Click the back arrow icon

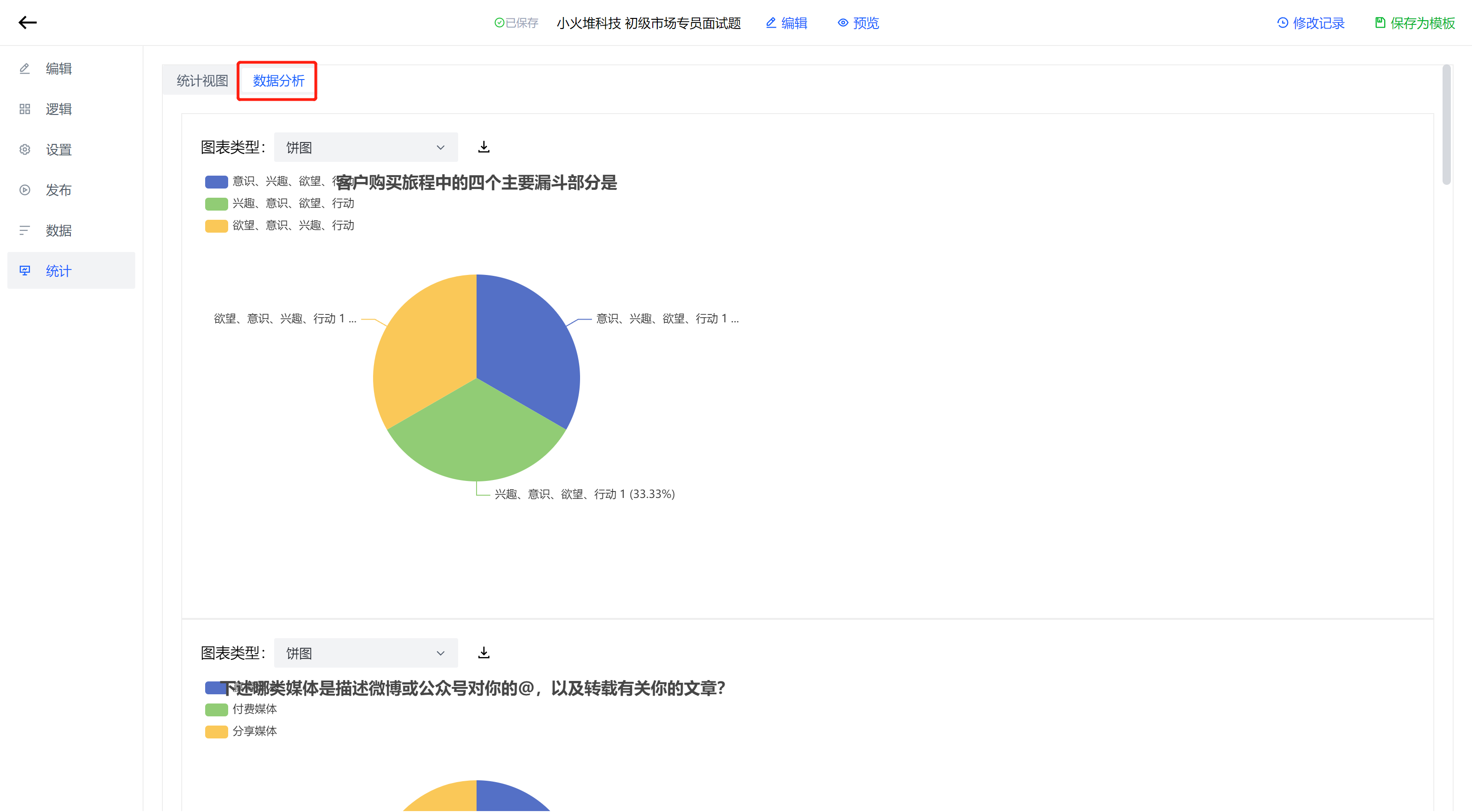pyautogui.click(x=28, y=23)
